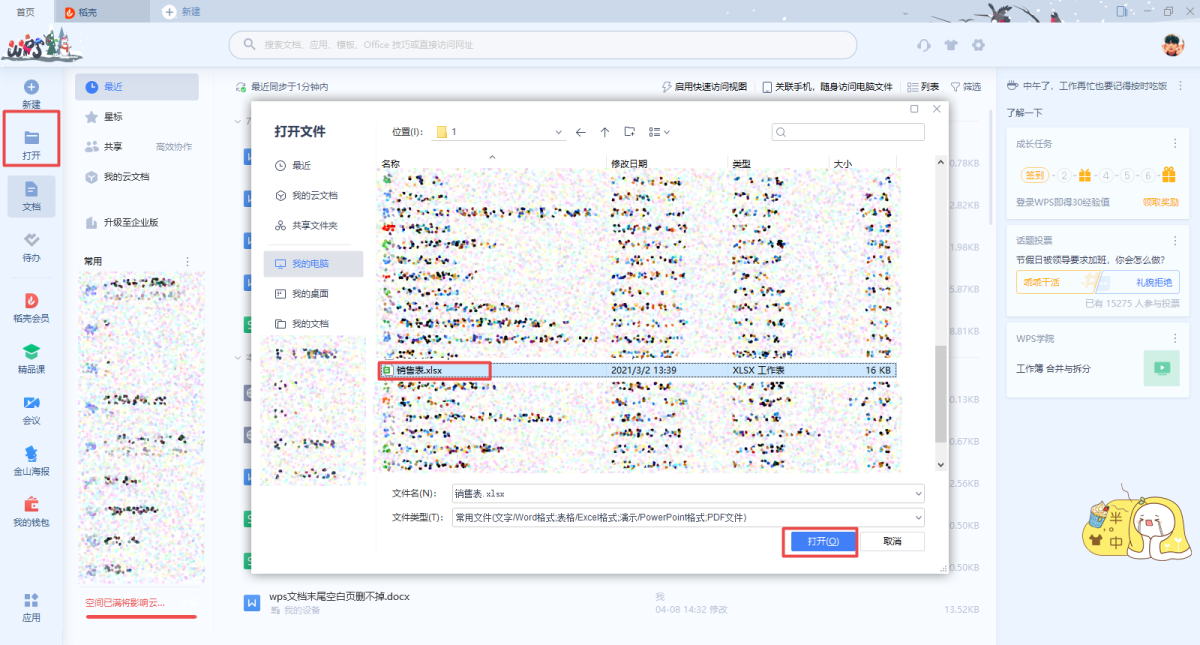Image resolution: width=1200 pixels, height=645 pixels.
Task: Click the back arrow in file dialog
Action: (x=580, y=132)
